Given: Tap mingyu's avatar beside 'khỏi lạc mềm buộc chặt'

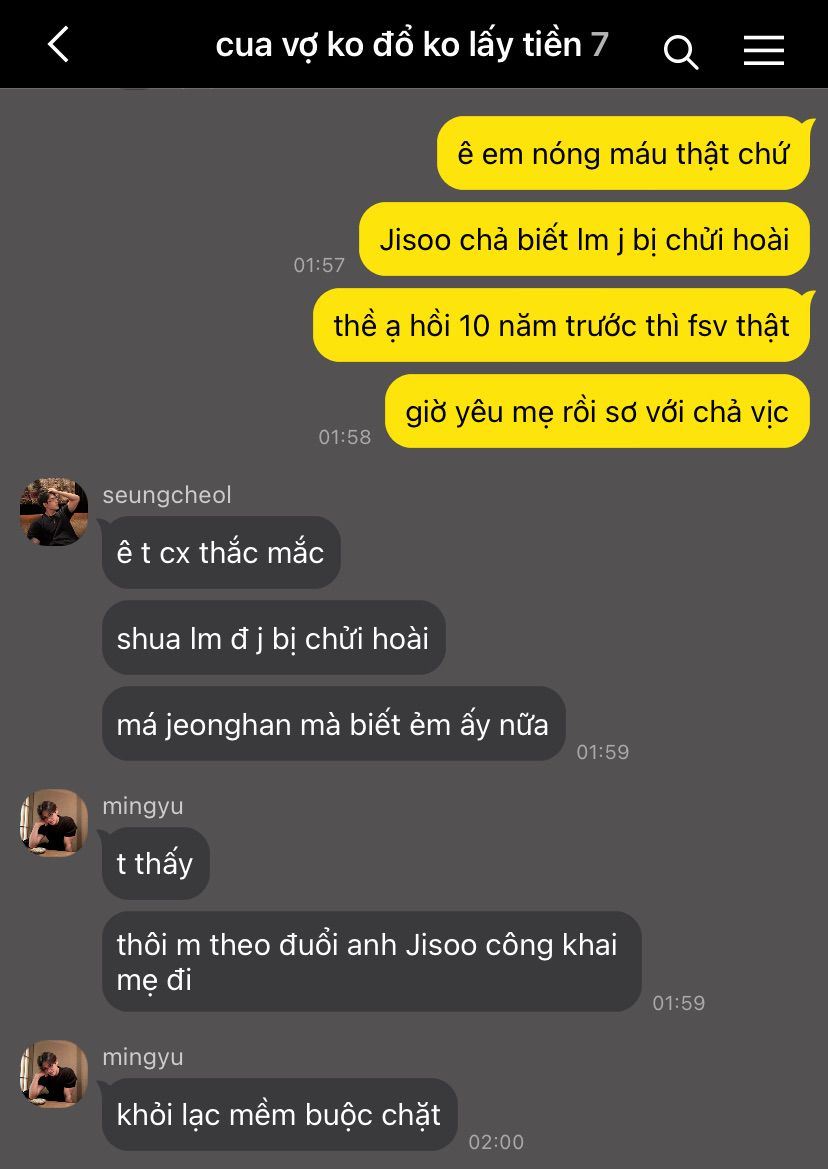Looking at the screenshot, I should [54, 1074].
